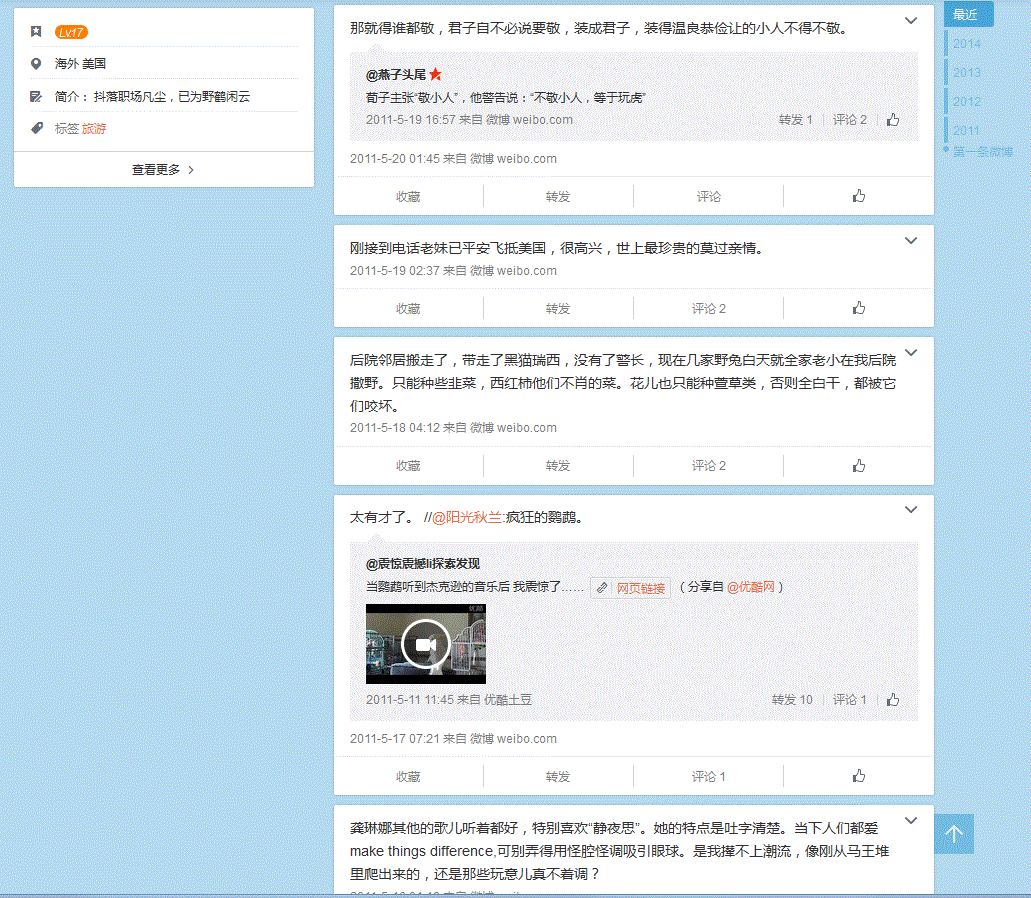Click thumbs-up on the 燕子头尾 quoted post
1031x898 pixels.
pyautogui.click(x=893, y=120)
